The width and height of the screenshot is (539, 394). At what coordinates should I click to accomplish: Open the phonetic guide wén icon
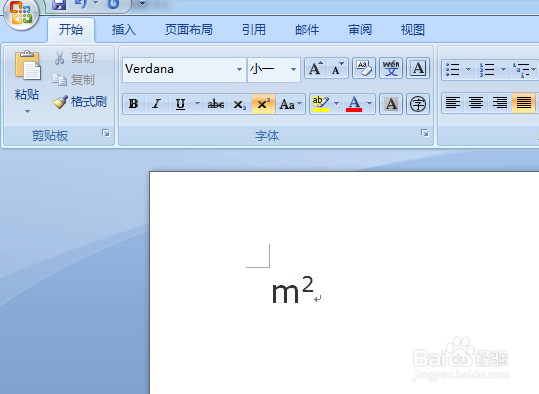[391, 68]
